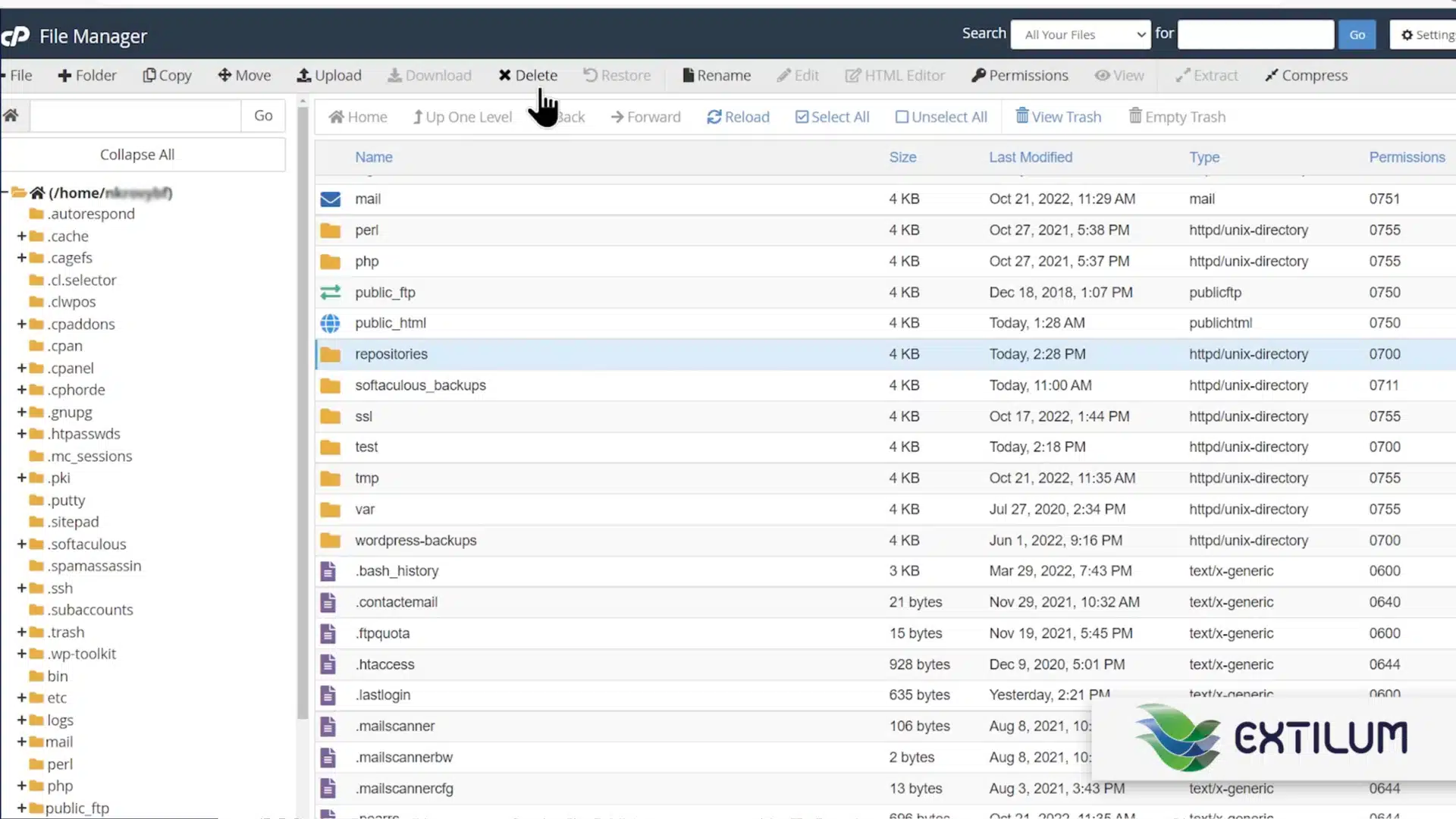Viewport: 1456px width, 819px height.
Task: Click the Restore toolbar button
Action: 617,75
